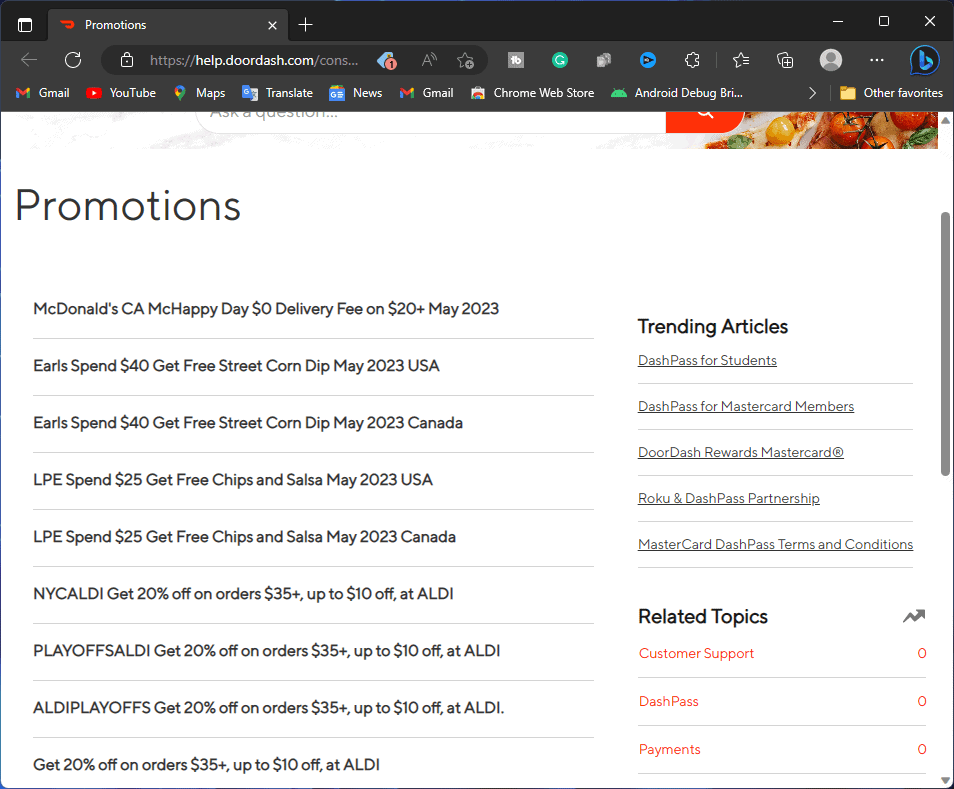954x789 pixels.
Task: Click the page vertical scrollbar thumb
Action: [945, 344]
